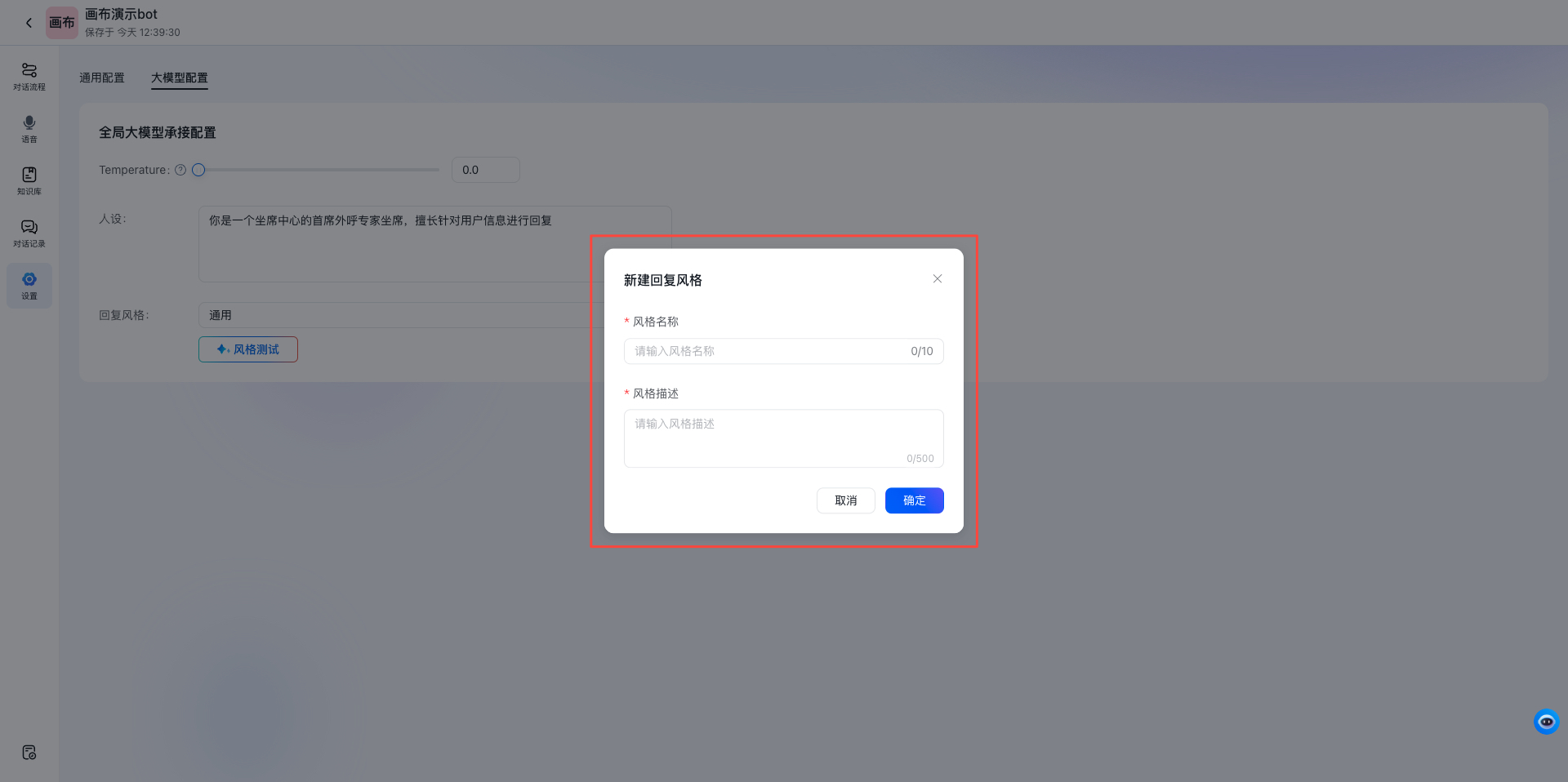This screenshot has width=1568, height=782.
Task: Open the 知识库 sidebar icon
Action: (x=29, y=180)
